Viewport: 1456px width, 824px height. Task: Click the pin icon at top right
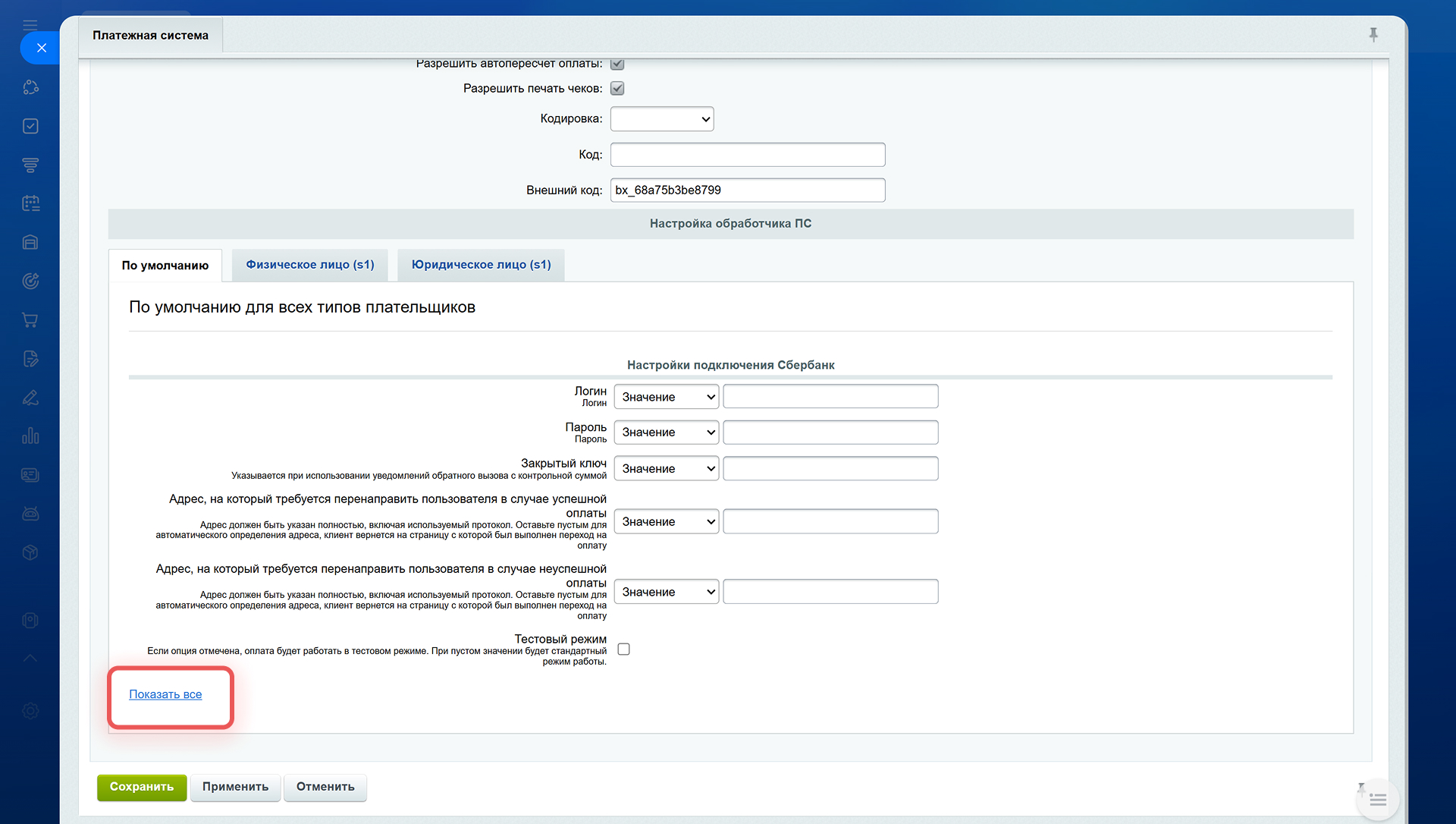click(1373, 34)
